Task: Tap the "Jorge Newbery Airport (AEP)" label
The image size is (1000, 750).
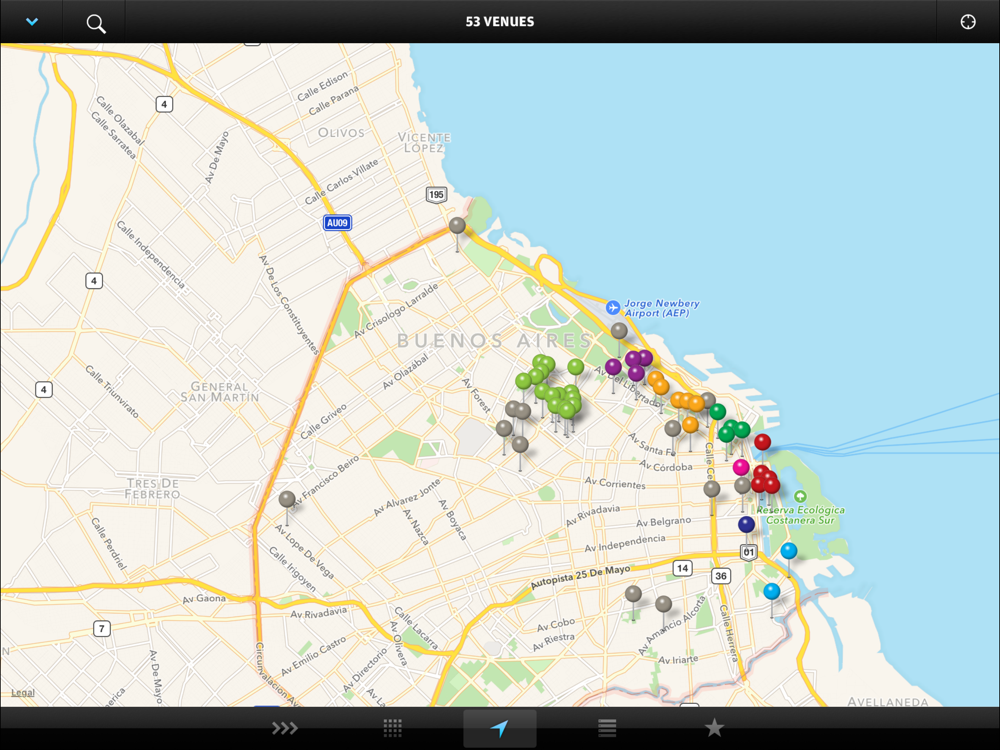Action: 661,308
